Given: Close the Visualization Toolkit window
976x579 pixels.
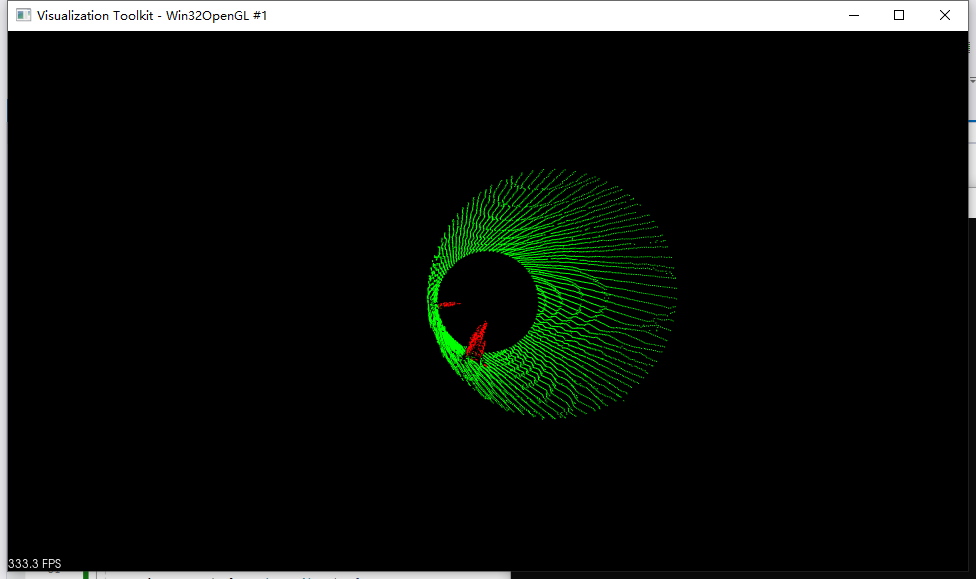Looking at the screenshot, I should click(945, 15).
